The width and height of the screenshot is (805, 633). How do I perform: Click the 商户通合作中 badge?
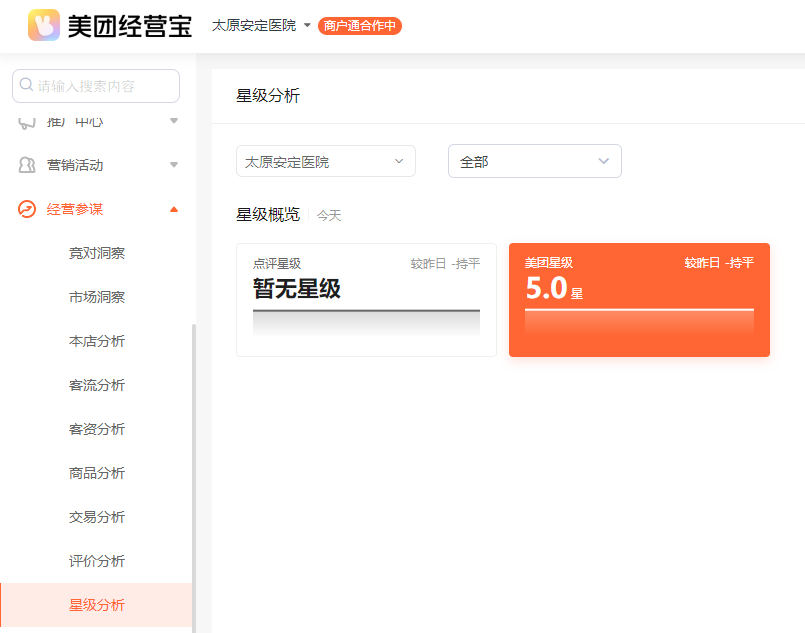tap(359, 26)
